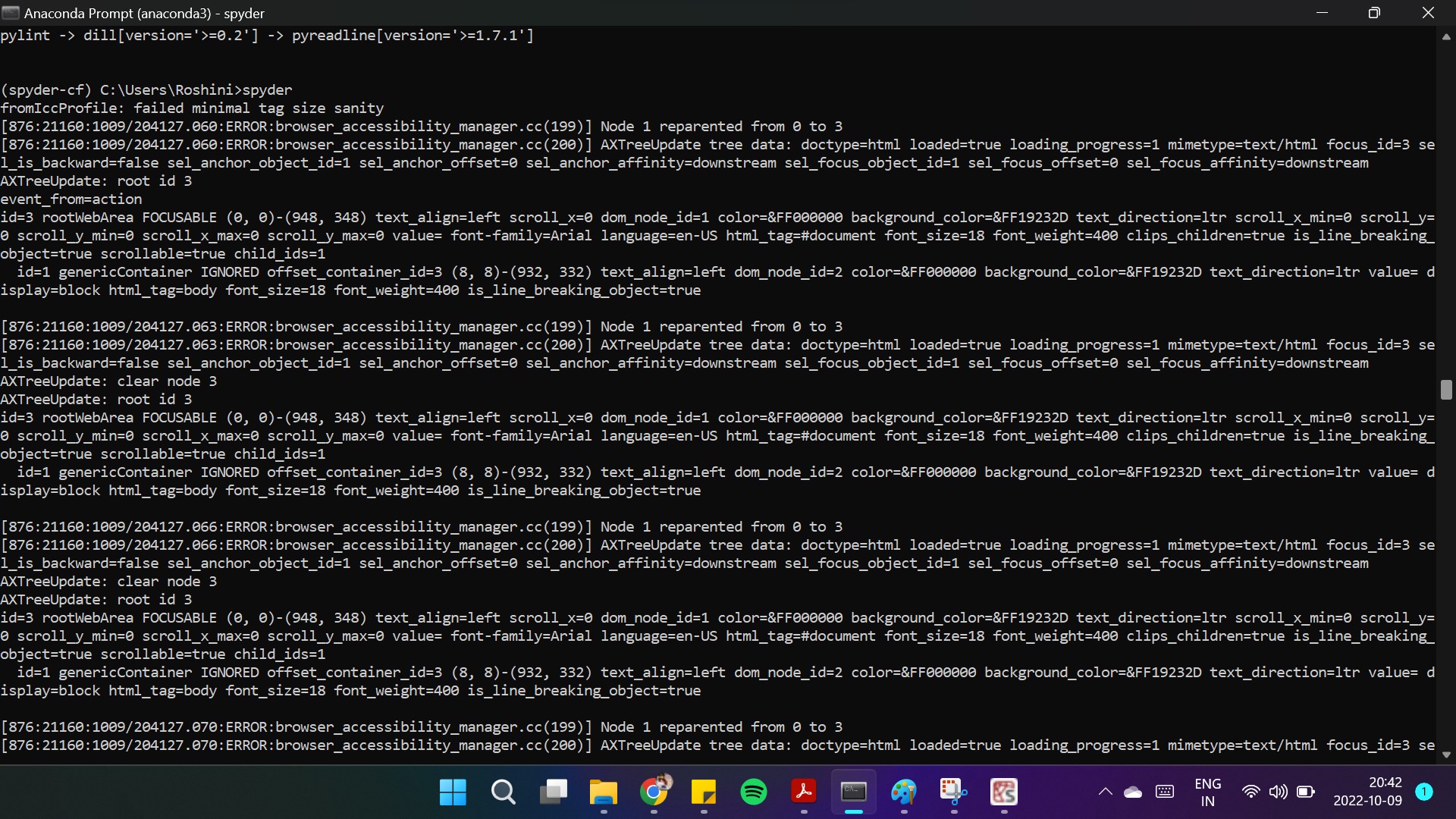Toggle Wi-Fi from the system tray
This screenshot has height=819, width=1456.
click(1251, 792)
